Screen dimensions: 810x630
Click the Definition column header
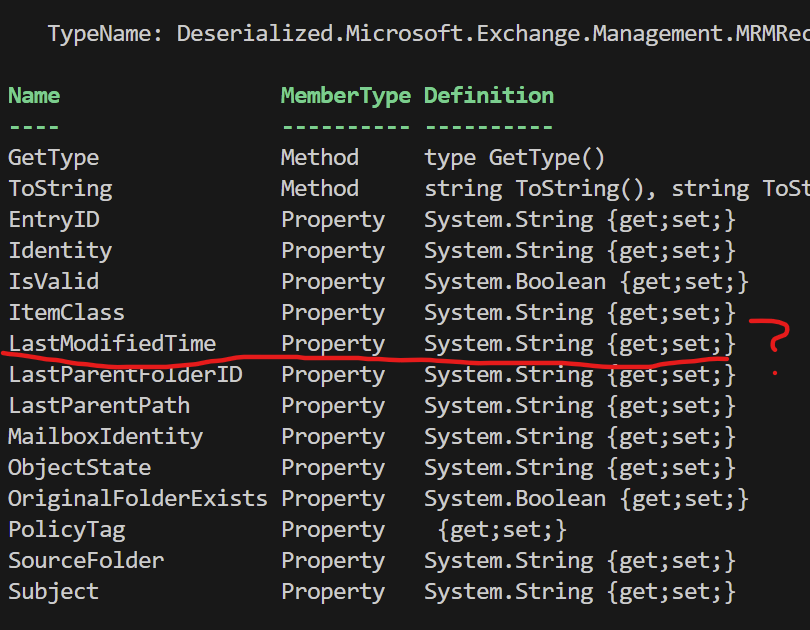[488, 96]
